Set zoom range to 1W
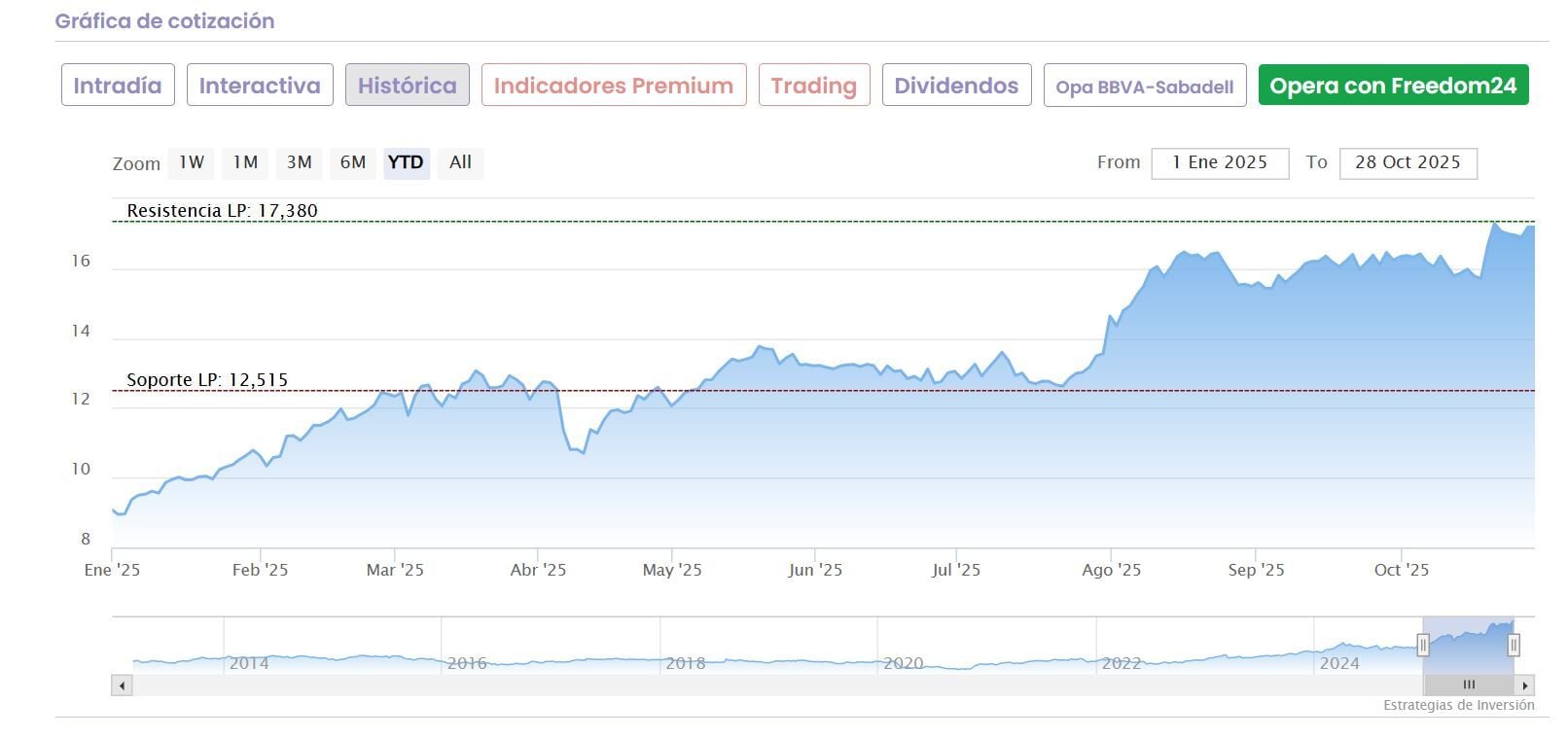Image resolution: width=1568 pixels, height=738 pixels. (192, 162)
